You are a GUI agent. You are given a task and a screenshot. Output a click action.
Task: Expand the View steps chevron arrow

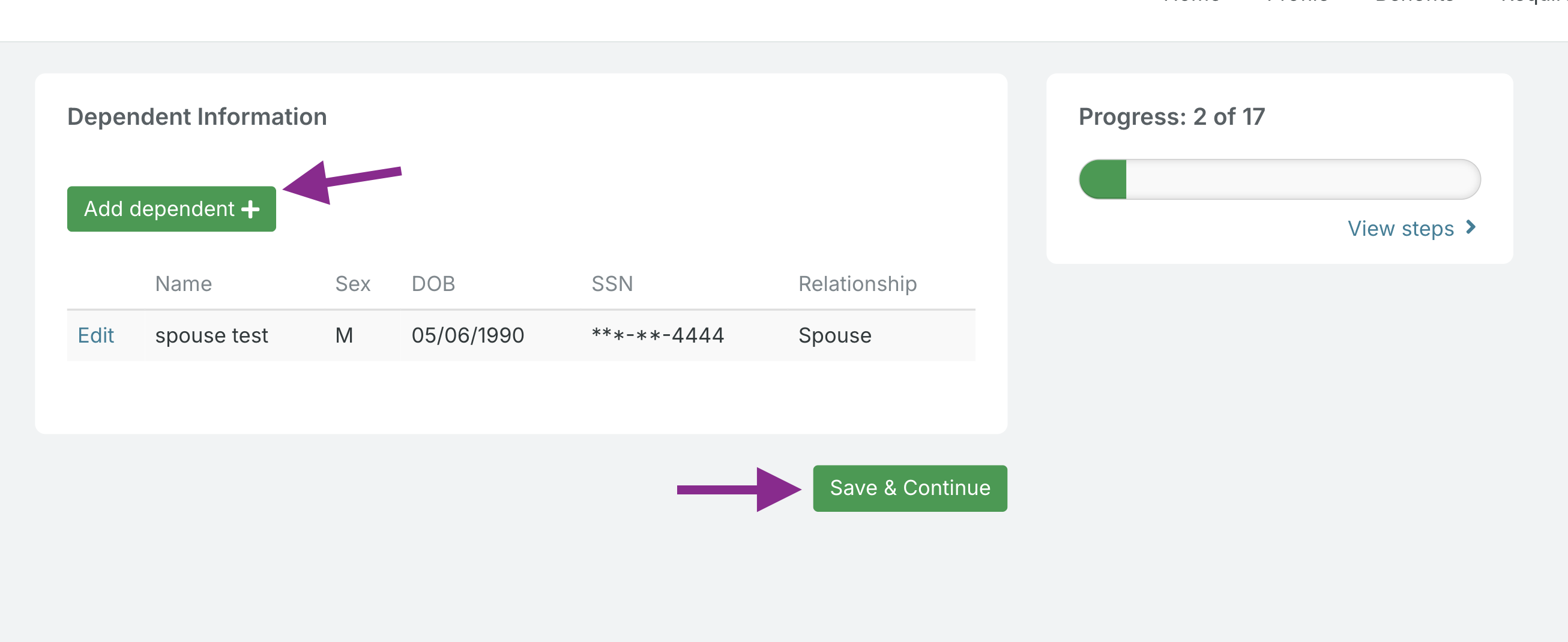pos(1471,227)
